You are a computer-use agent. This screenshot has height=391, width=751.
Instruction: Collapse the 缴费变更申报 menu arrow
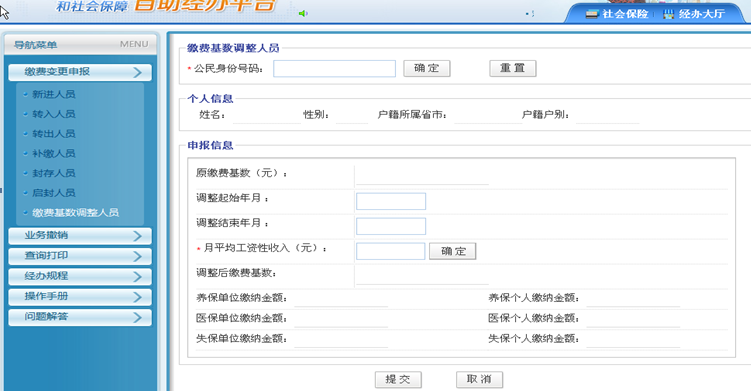click(x=137, y=72)
